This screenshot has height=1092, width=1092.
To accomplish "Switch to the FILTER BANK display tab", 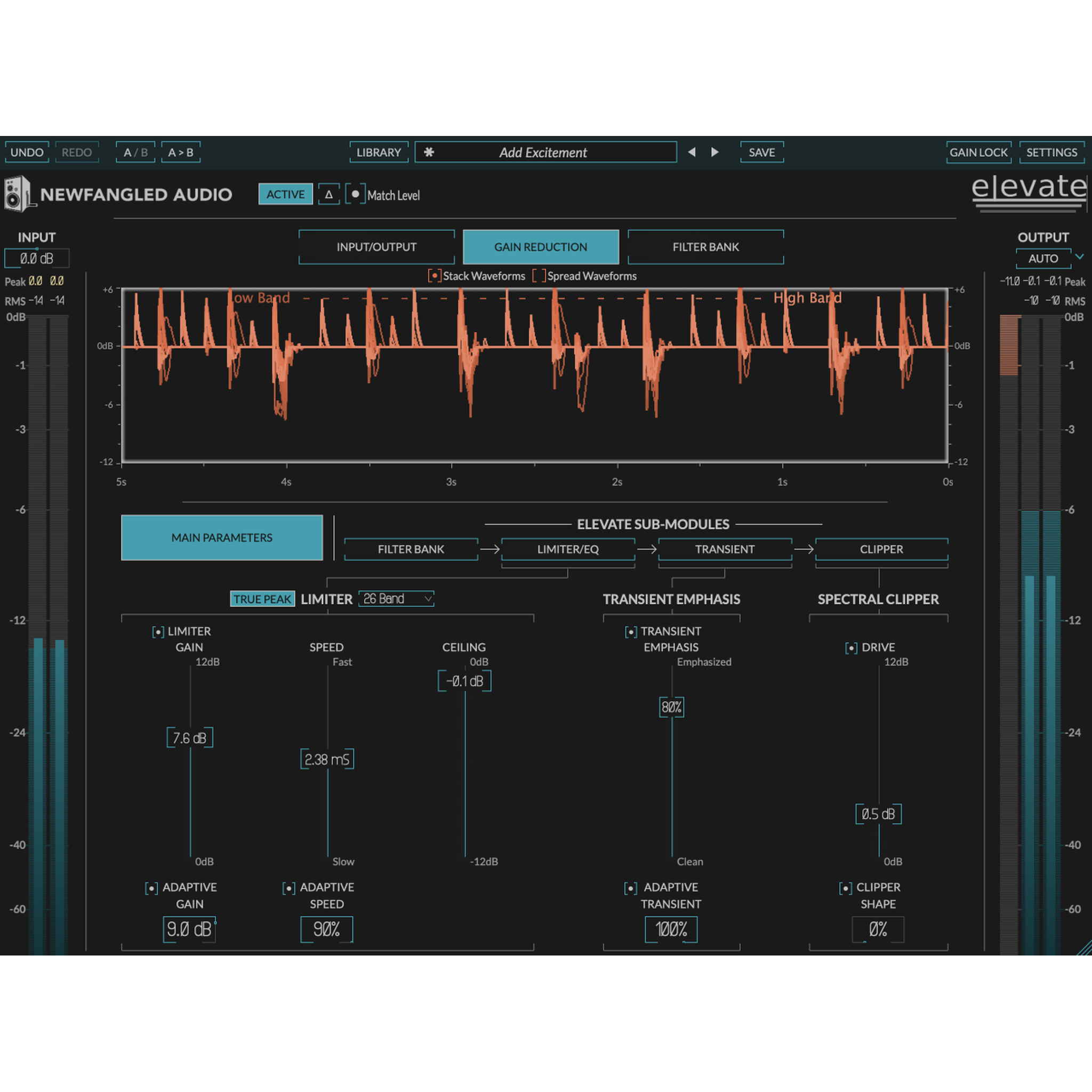I will point(705,247).
